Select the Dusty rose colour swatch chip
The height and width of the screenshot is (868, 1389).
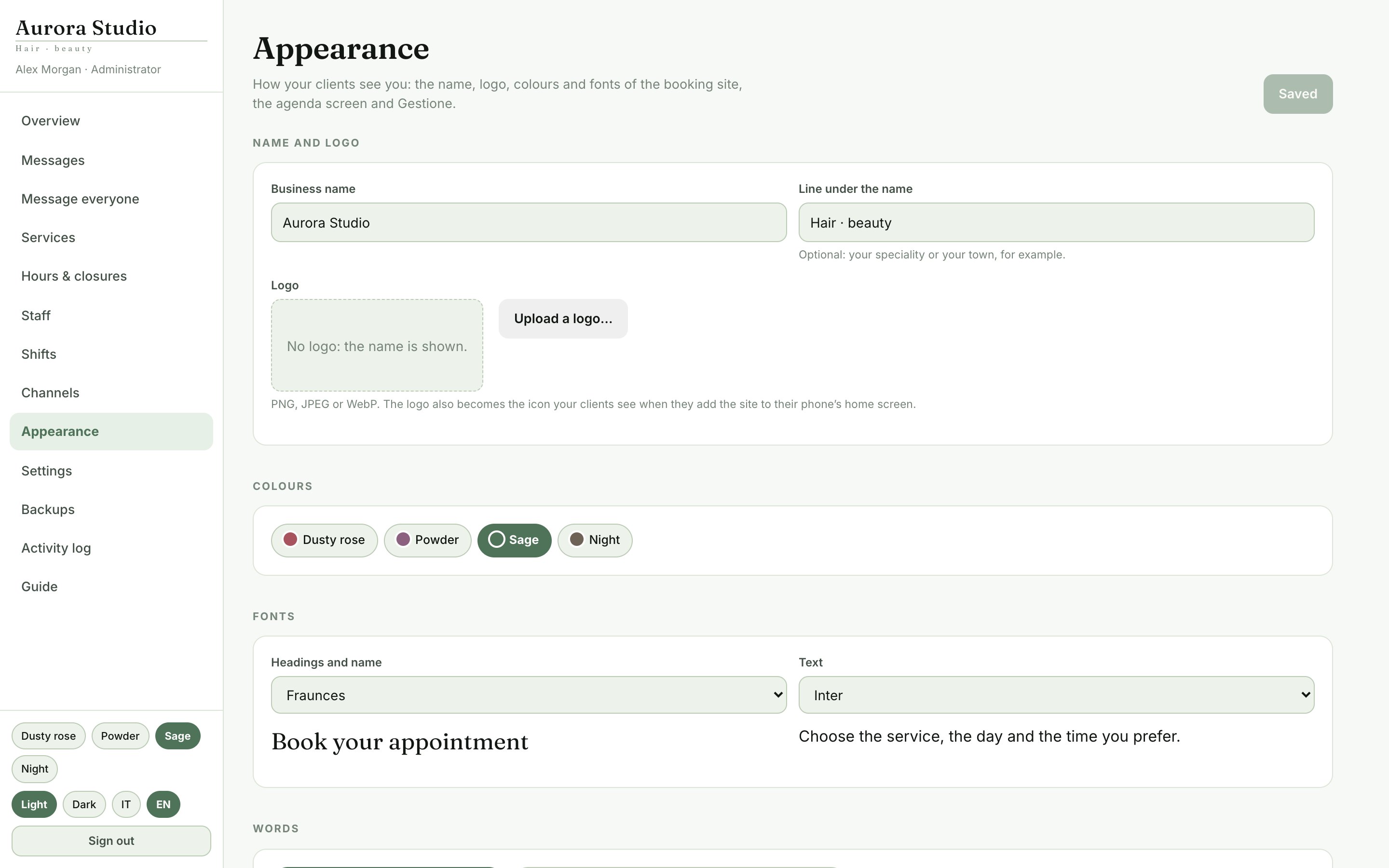point(324,540)
